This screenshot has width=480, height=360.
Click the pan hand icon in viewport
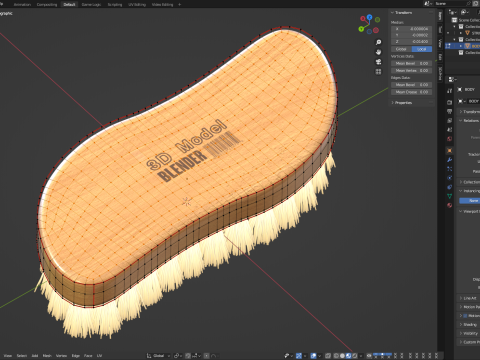378,52
